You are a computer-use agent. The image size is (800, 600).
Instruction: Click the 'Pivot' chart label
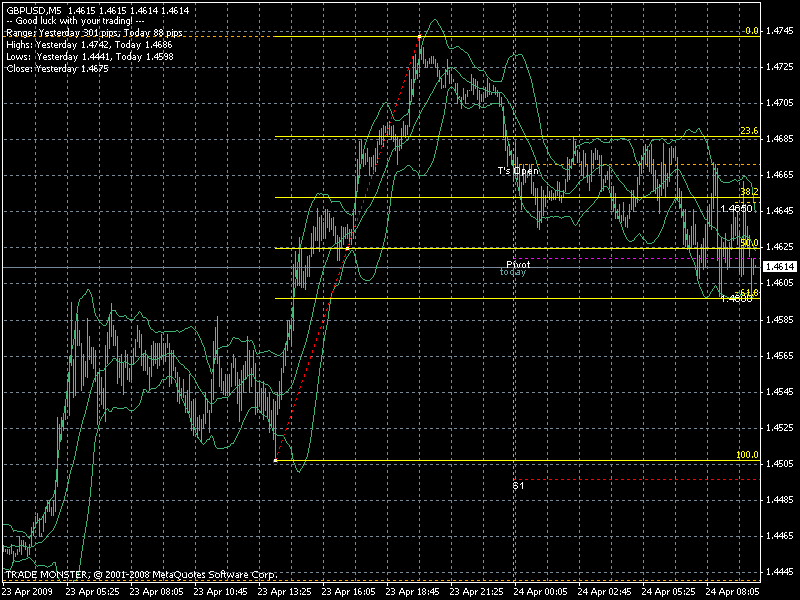(518, 264)
